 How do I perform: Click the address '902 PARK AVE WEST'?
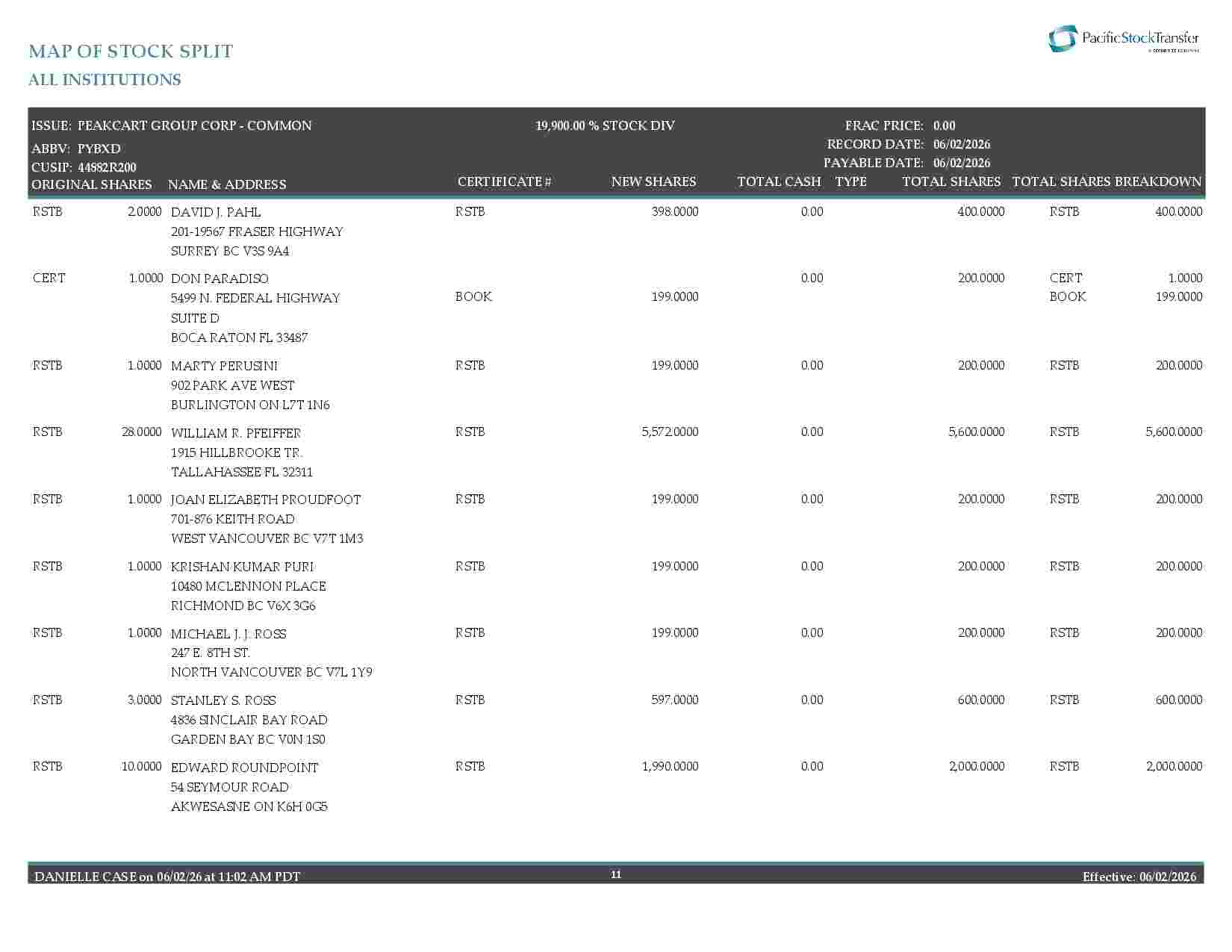(x=233, y=385)
